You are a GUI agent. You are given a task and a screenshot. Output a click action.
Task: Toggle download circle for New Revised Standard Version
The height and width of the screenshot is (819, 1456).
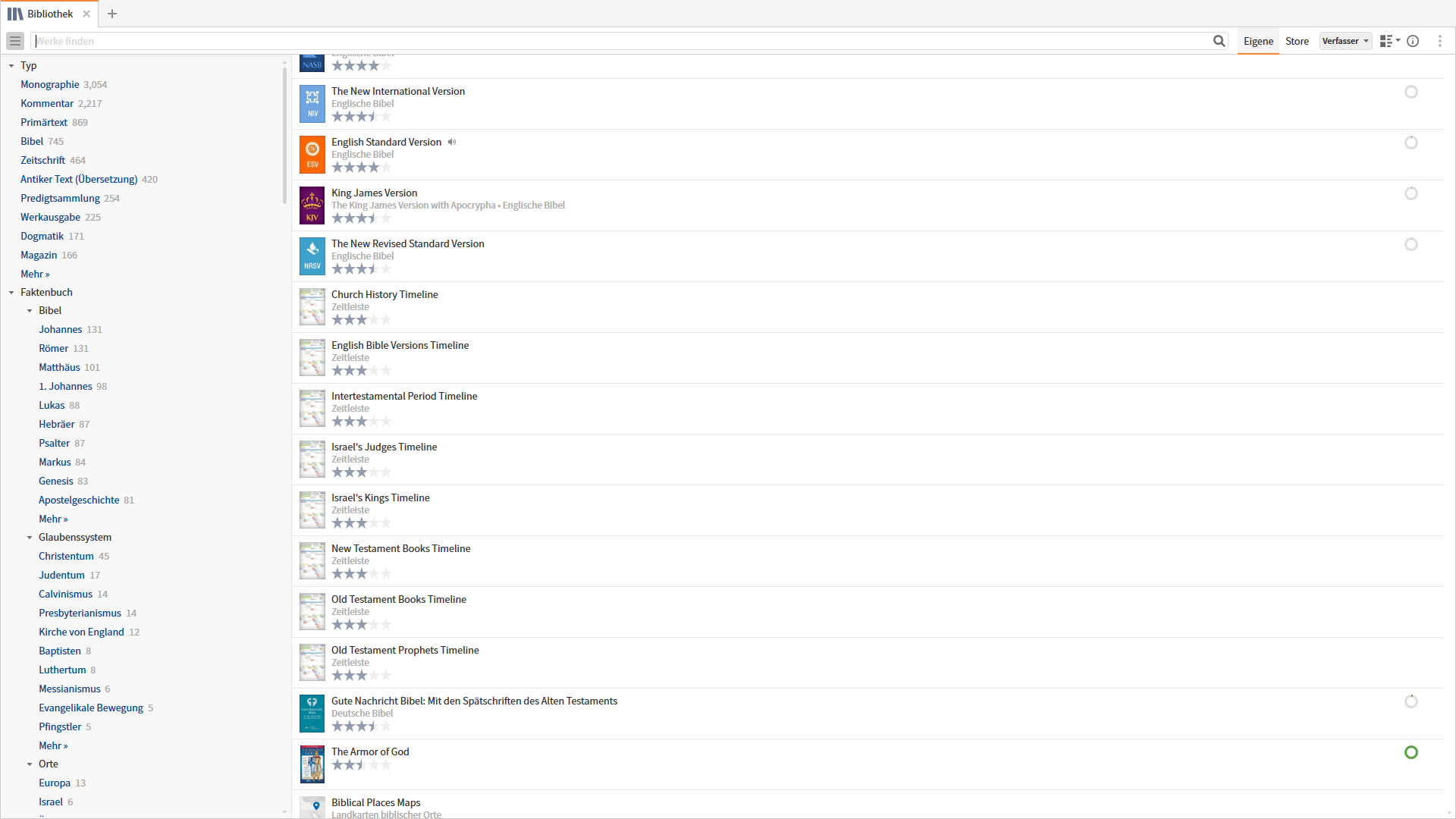point(1411,244)
